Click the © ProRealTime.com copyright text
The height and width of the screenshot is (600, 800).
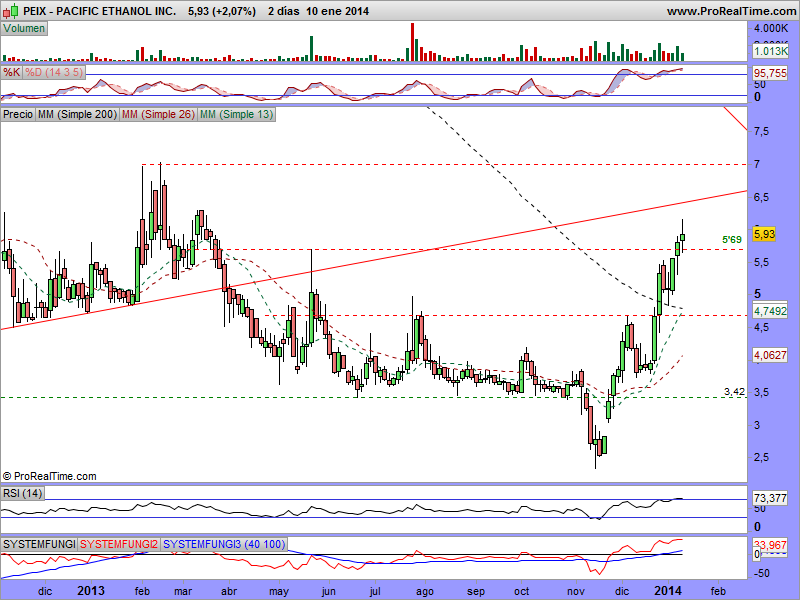(49, 476)
